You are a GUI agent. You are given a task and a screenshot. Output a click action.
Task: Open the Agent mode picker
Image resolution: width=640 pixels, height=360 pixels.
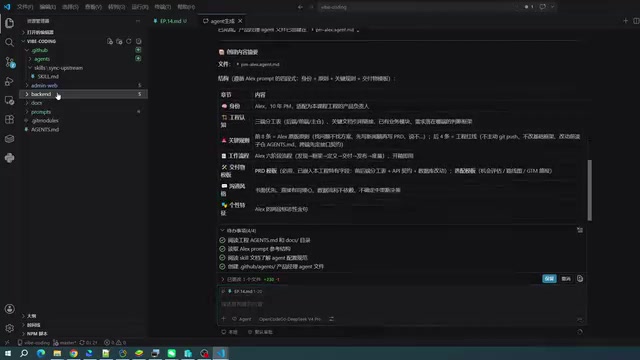pos(242,319)
